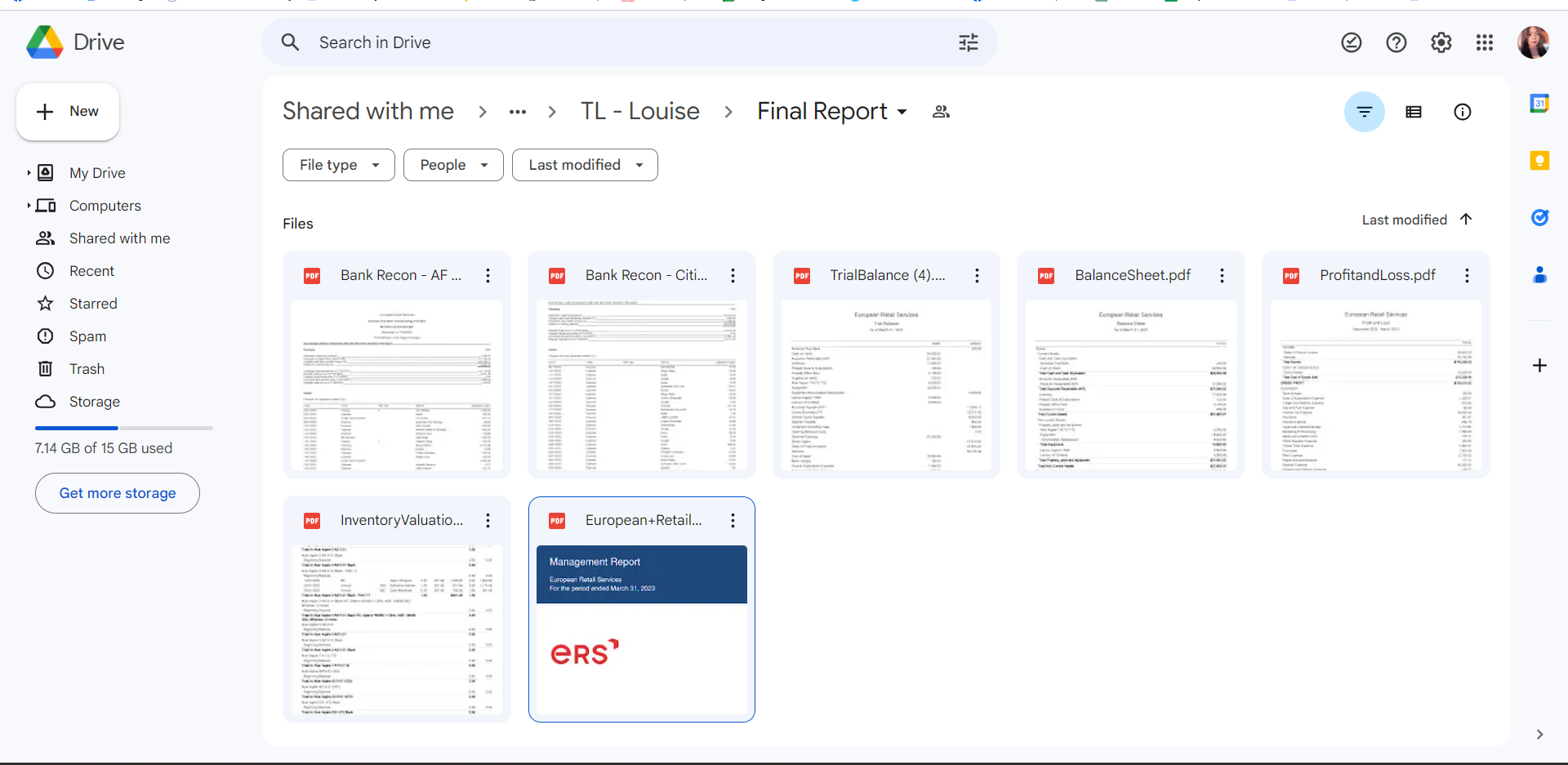Reverse the sort direction arrow
The width and height of the screenshot is (1568, 765).
(x=1466, y=219)
